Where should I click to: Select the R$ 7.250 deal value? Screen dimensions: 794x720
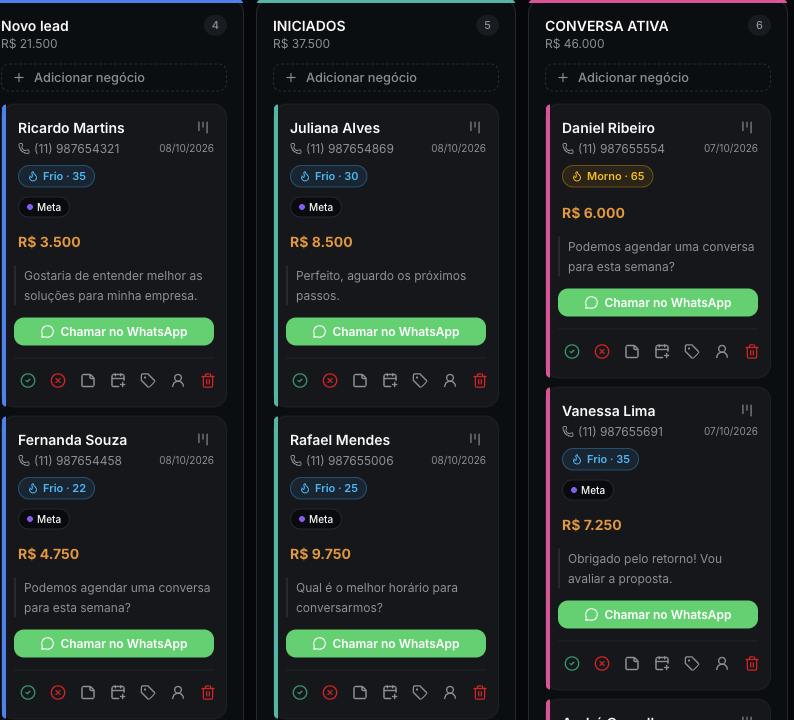(x=591, y=525)
